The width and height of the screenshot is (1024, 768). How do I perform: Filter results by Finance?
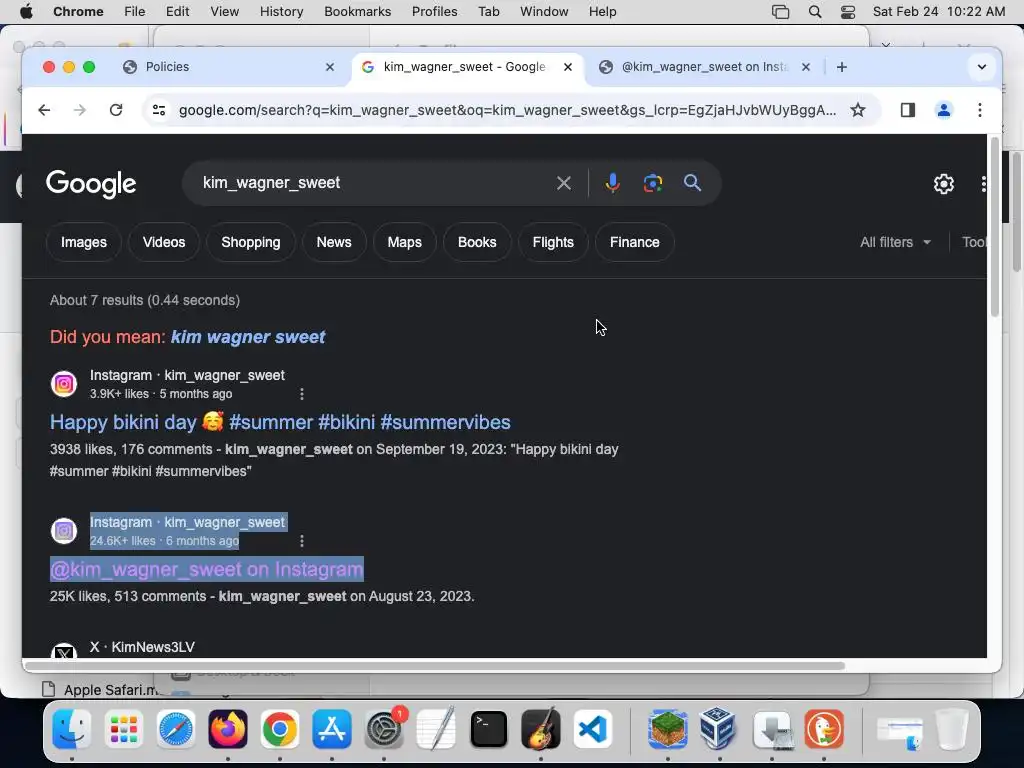point(634,242)
